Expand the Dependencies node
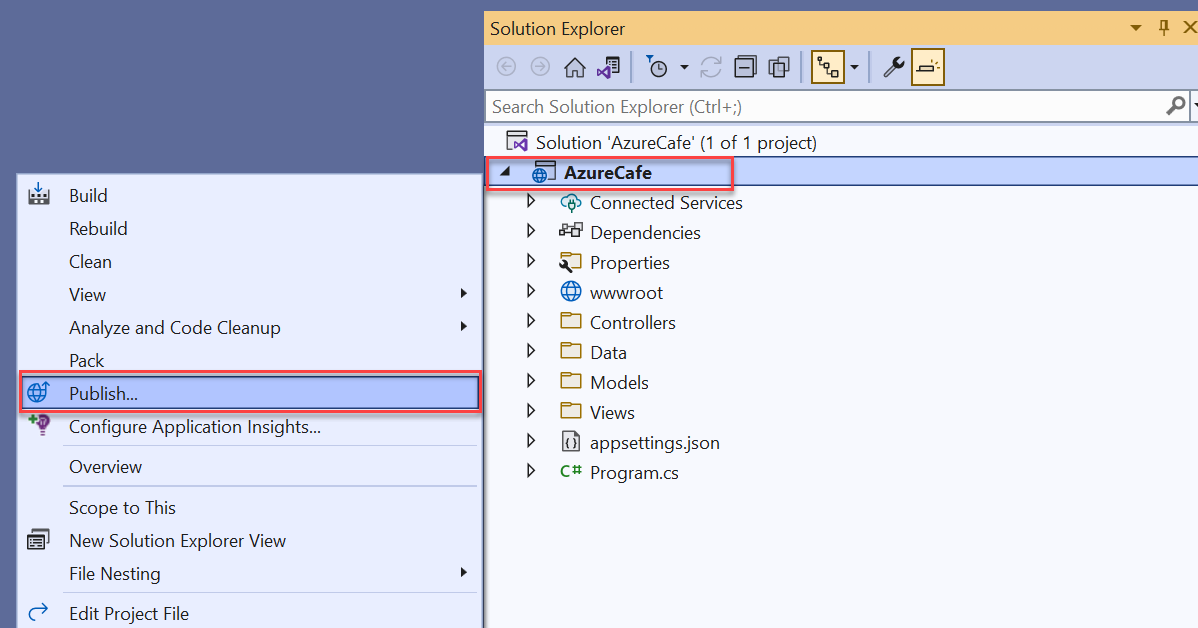Image resolution: width=1198 pixels, height=628 pixels. tap(531, 231)
